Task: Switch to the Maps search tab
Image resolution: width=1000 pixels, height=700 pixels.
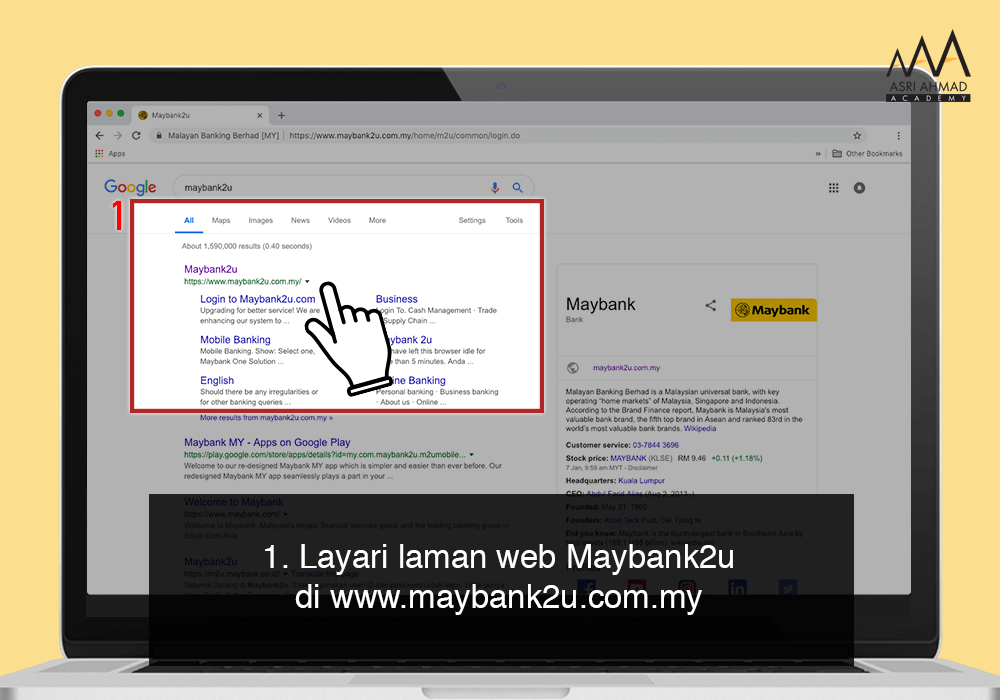Action: [x=221, y=220]
